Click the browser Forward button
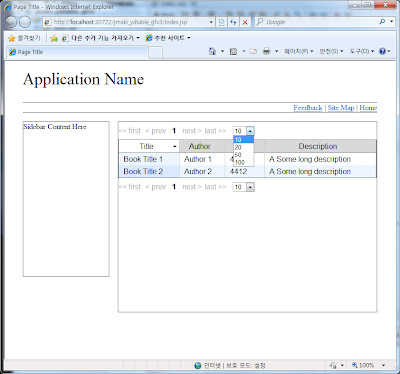400x374 pixels. tap(25, 22)
